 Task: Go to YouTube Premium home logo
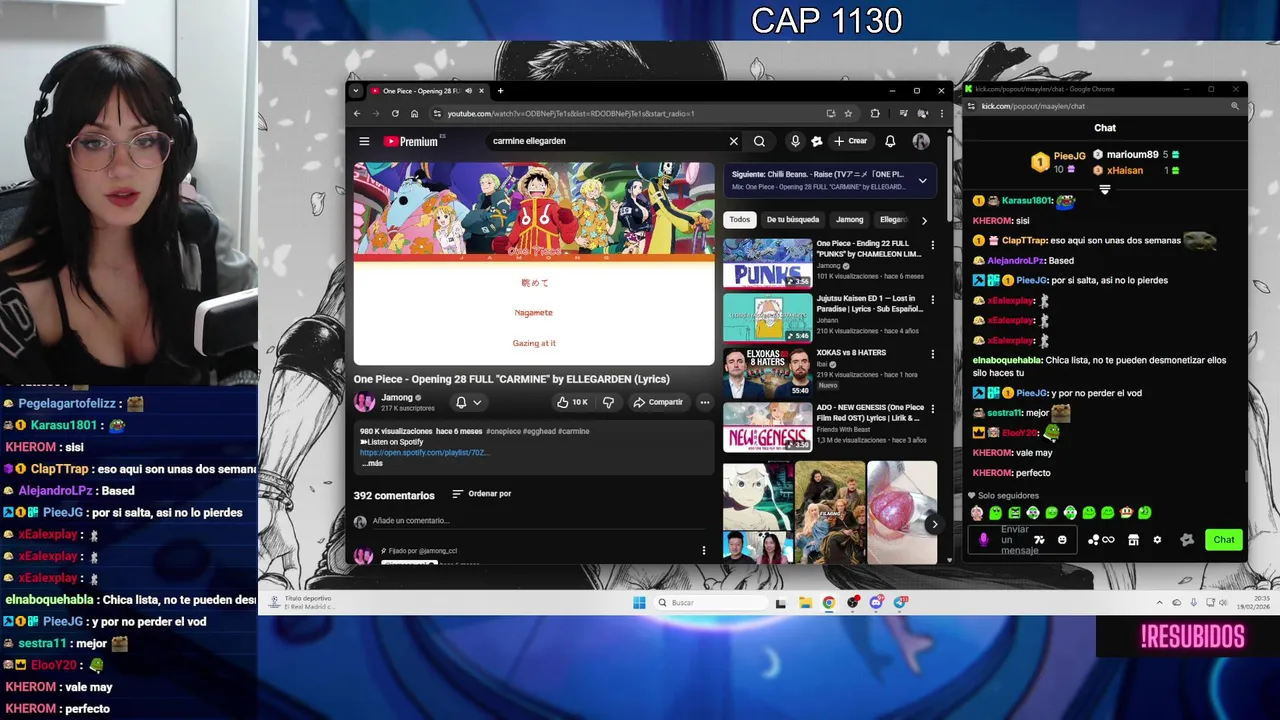click(x=411, y=141)
